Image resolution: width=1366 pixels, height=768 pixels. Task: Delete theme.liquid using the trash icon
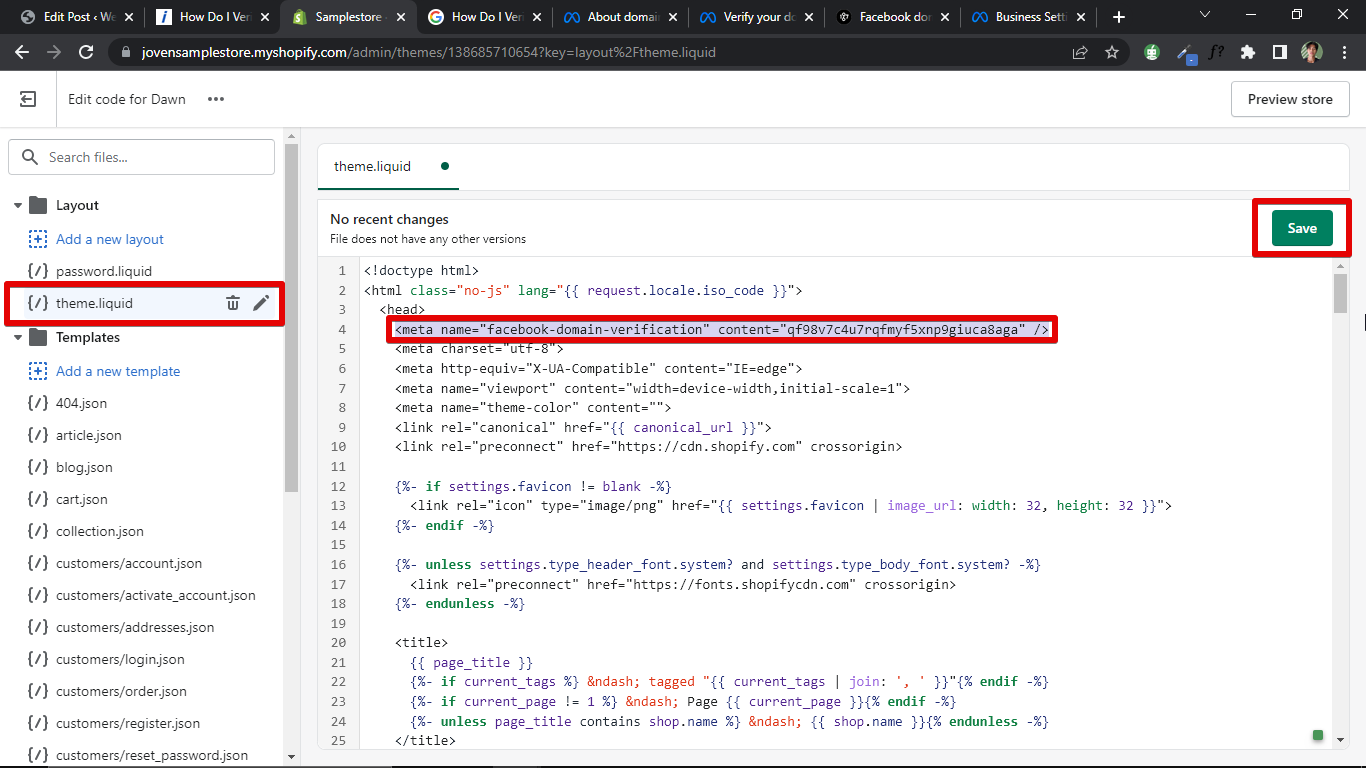(232, 303)
